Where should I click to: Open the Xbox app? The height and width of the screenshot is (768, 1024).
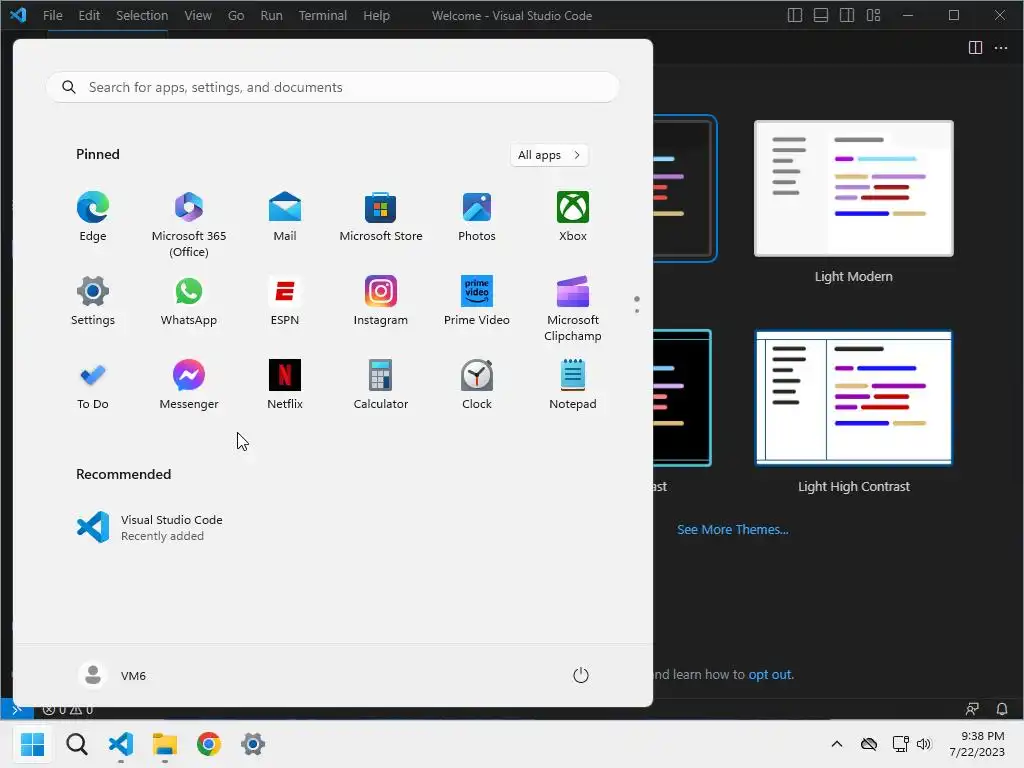(x=573, y=217)
